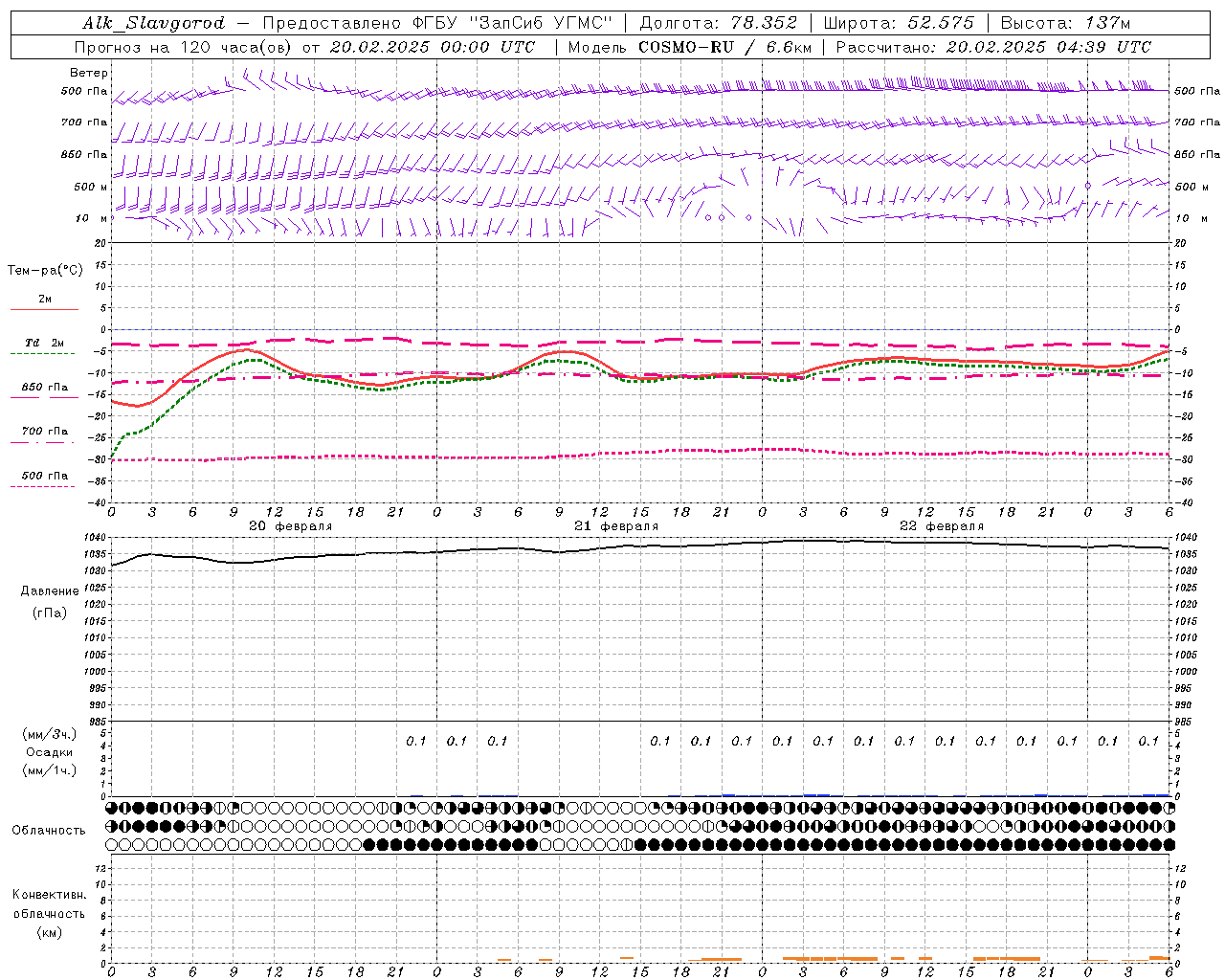Click the Alk_Slavgorod station title
1225x980 pixels.
click(x=153, y=24)
